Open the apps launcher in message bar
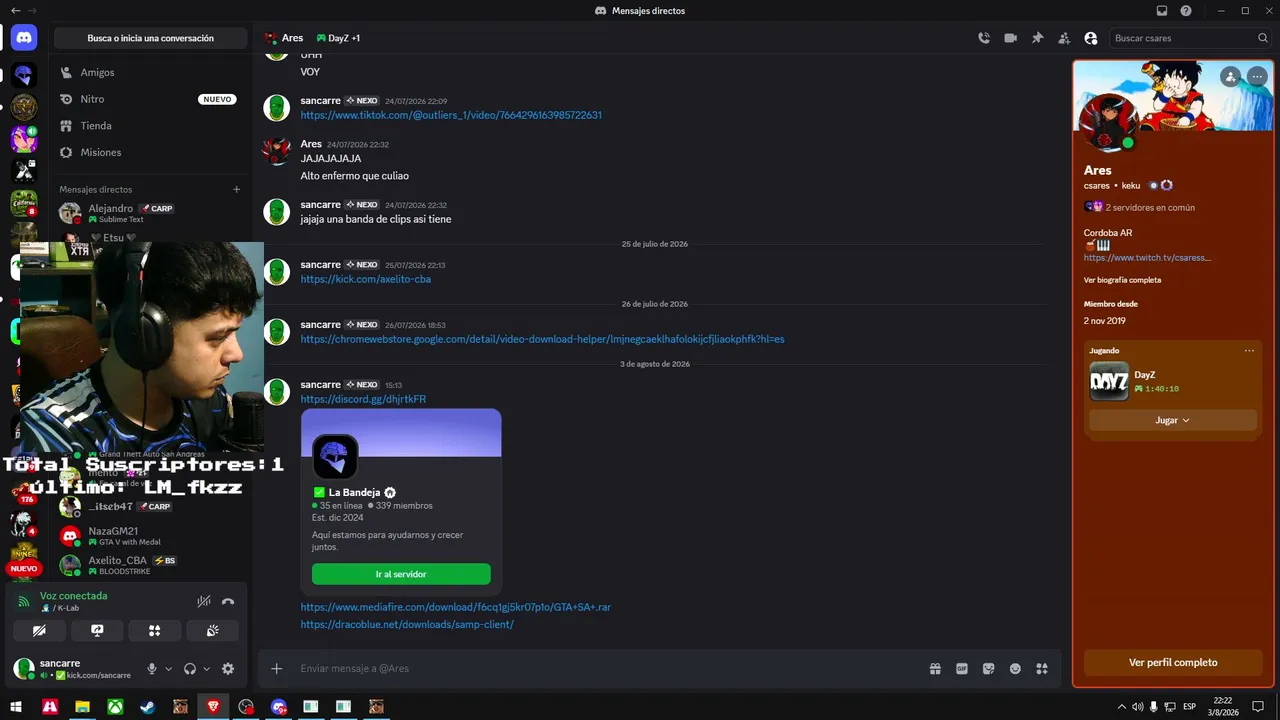1280x720 pixels. (1041, 668)
